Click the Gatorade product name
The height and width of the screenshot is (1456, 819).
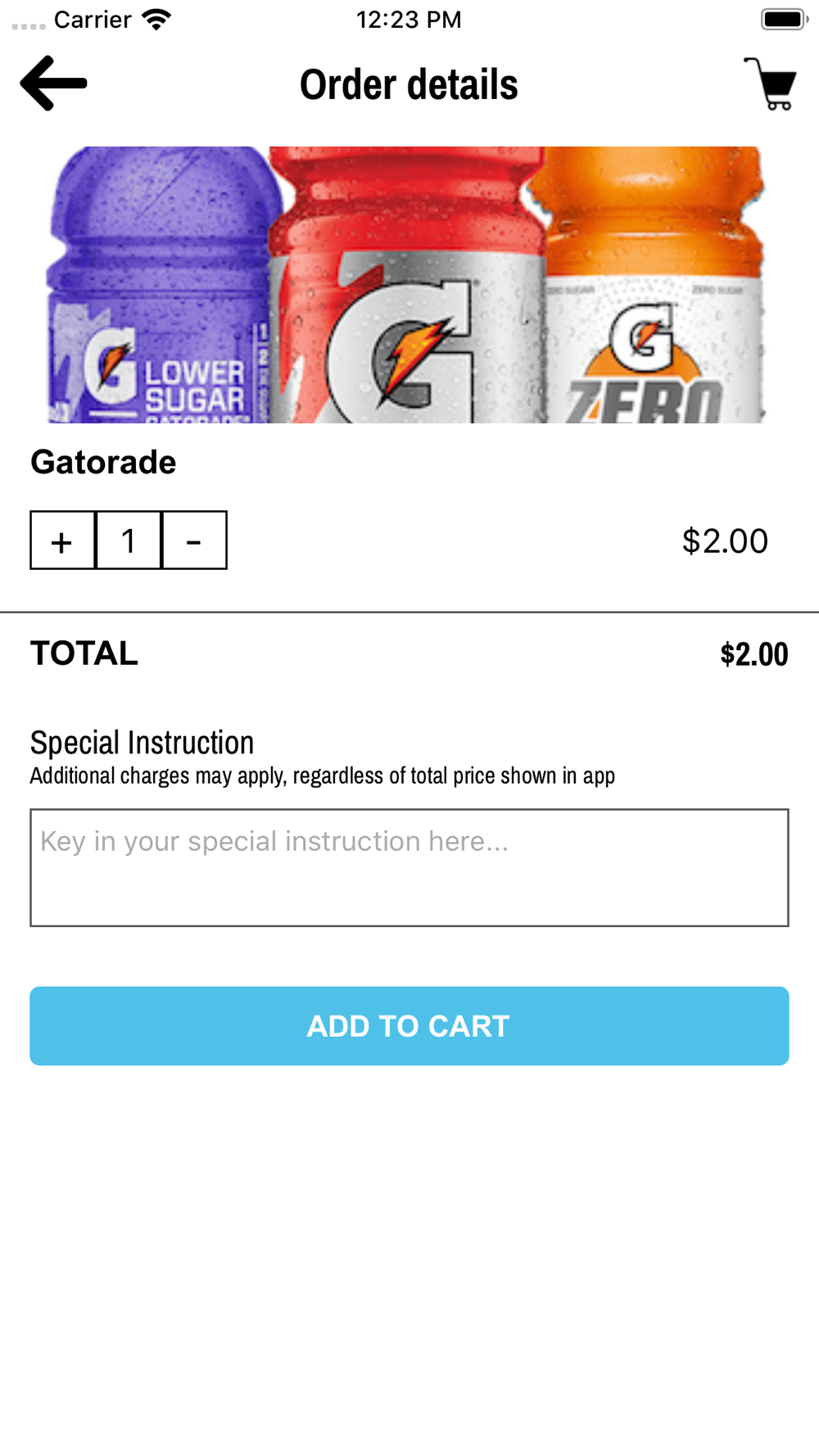point(103,463)
